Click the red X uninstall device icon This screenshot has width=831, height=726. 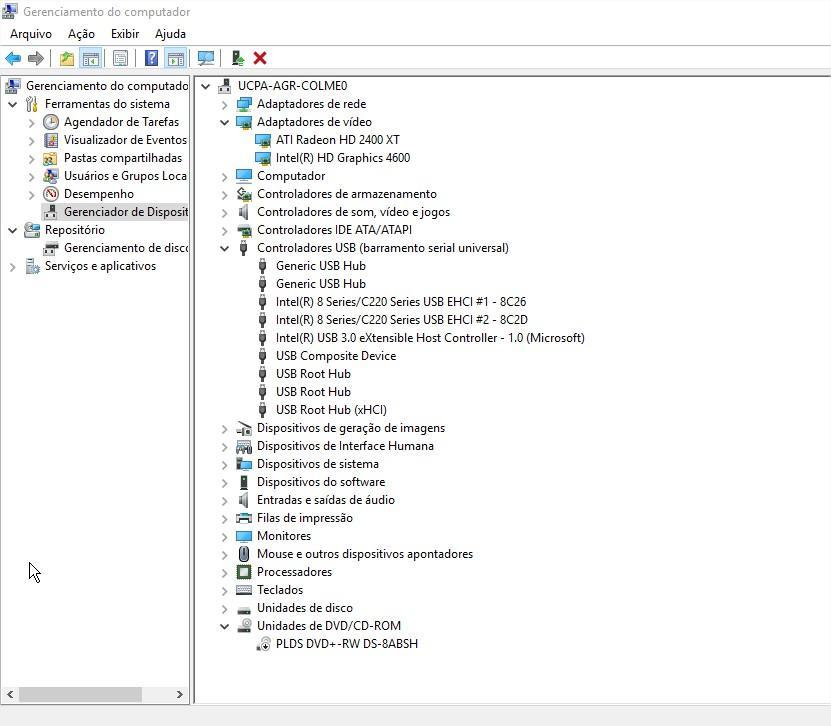[260, 58]
